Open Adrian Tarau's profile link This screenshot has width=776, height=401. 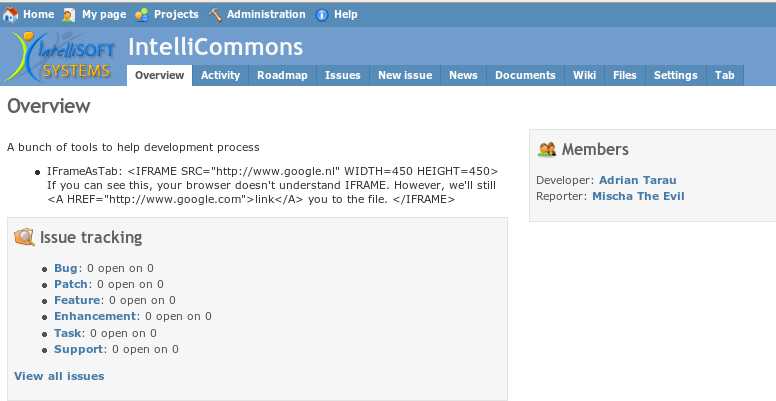(637, 180)
